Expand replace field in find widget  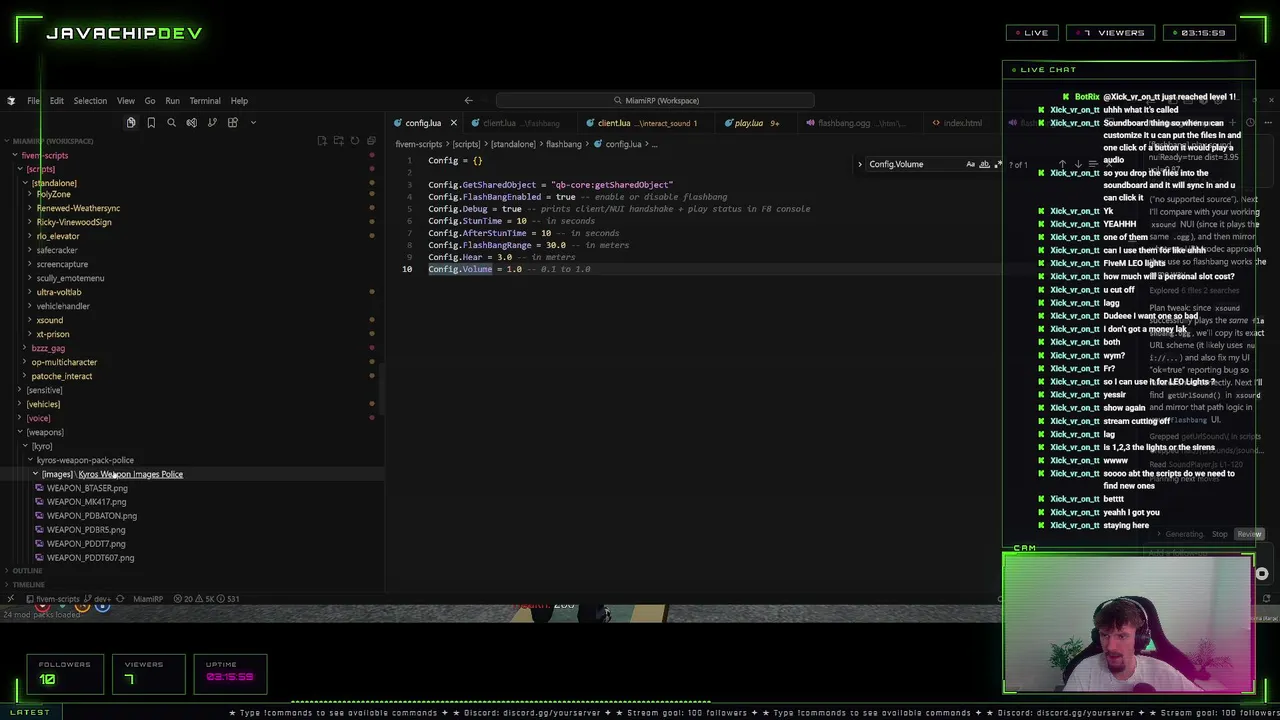pyautogui.click(x=859, y=164)
